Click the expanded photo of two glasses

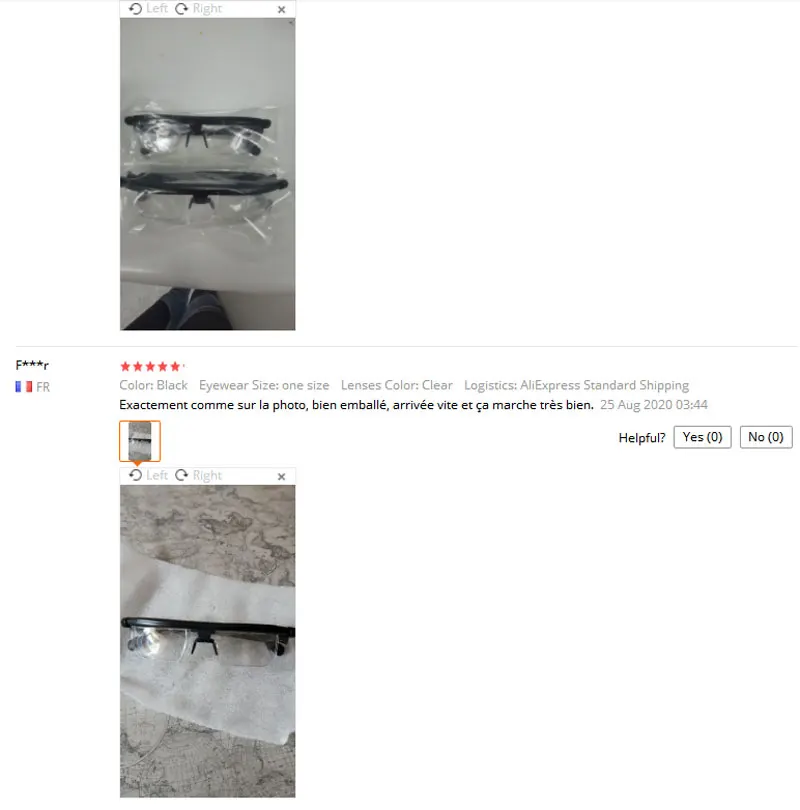pos(208,174)
